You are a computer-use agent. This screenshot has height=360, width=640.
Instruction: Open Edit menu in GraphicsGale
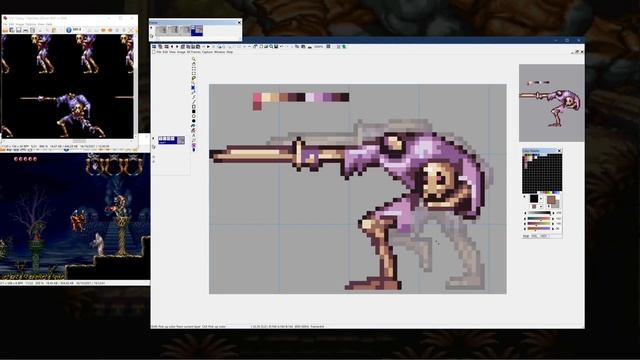[165, 52]
